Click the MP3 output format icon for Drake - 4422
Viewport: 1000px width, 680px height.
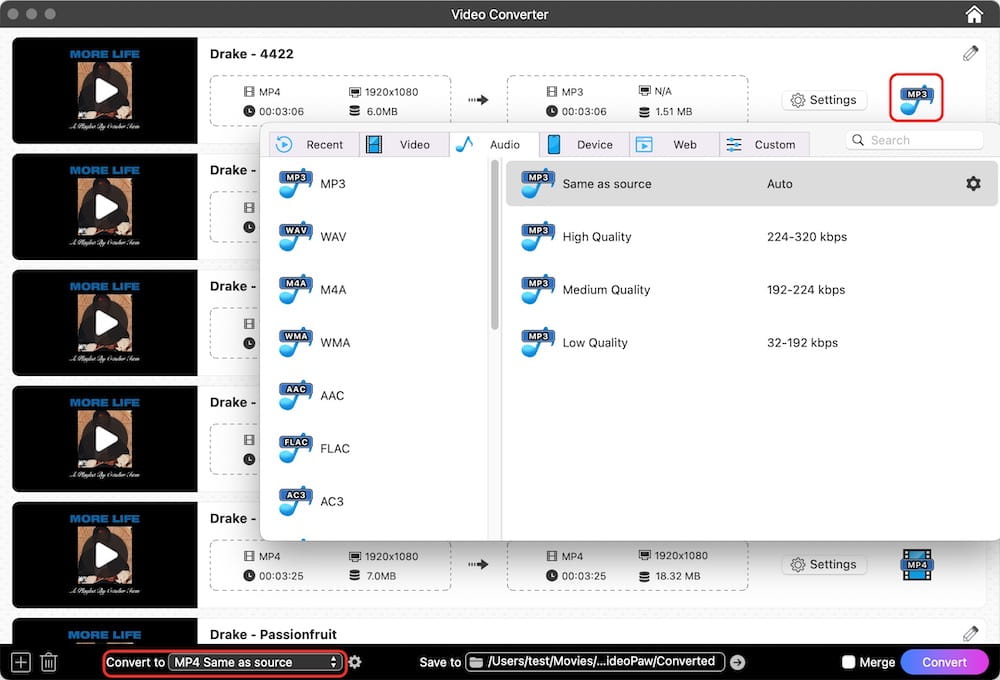(x=916, y=99)
